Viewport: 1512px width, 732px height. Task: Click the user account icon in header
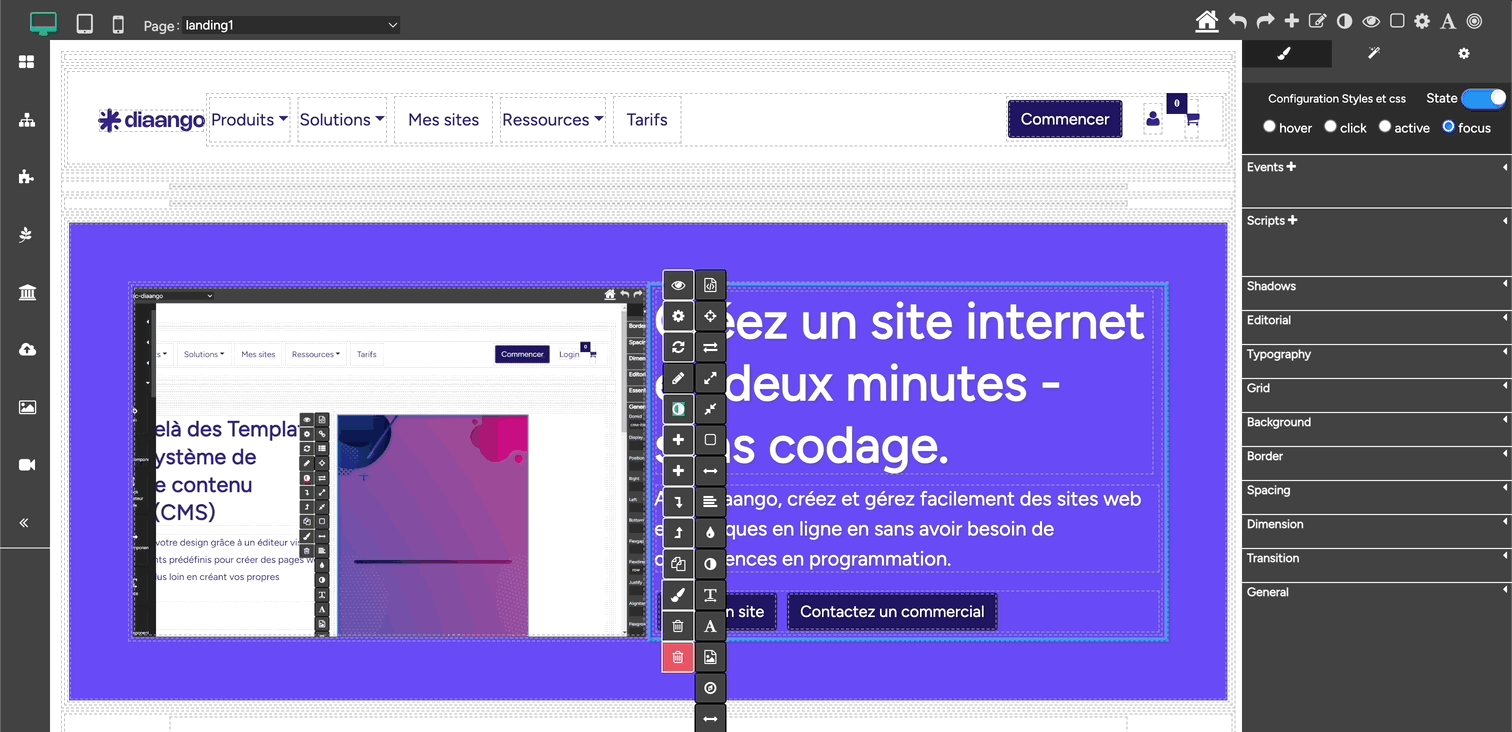click(1153, 120)
